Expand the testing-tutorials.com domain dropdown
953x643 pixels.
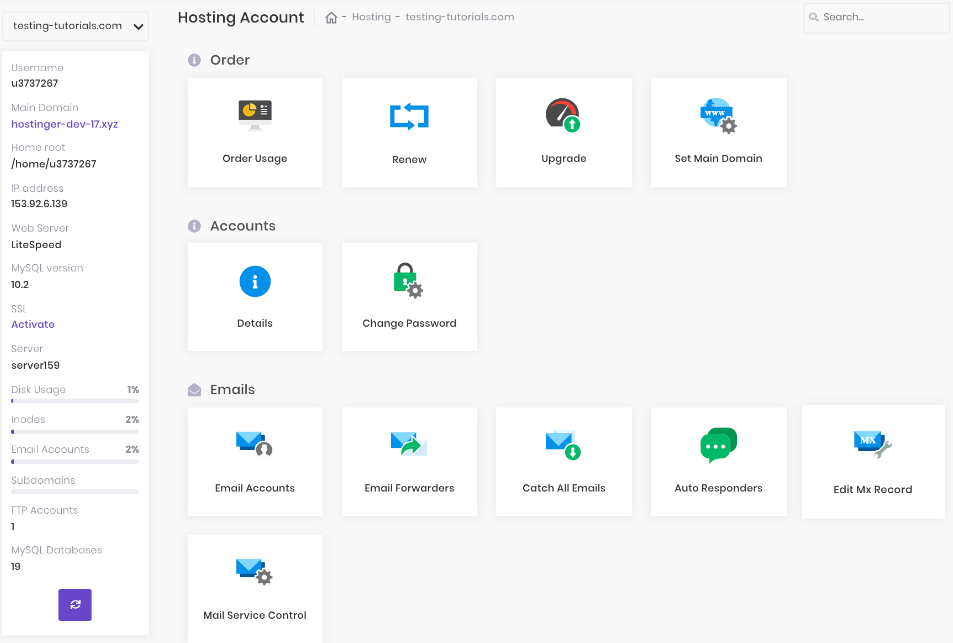75,26
